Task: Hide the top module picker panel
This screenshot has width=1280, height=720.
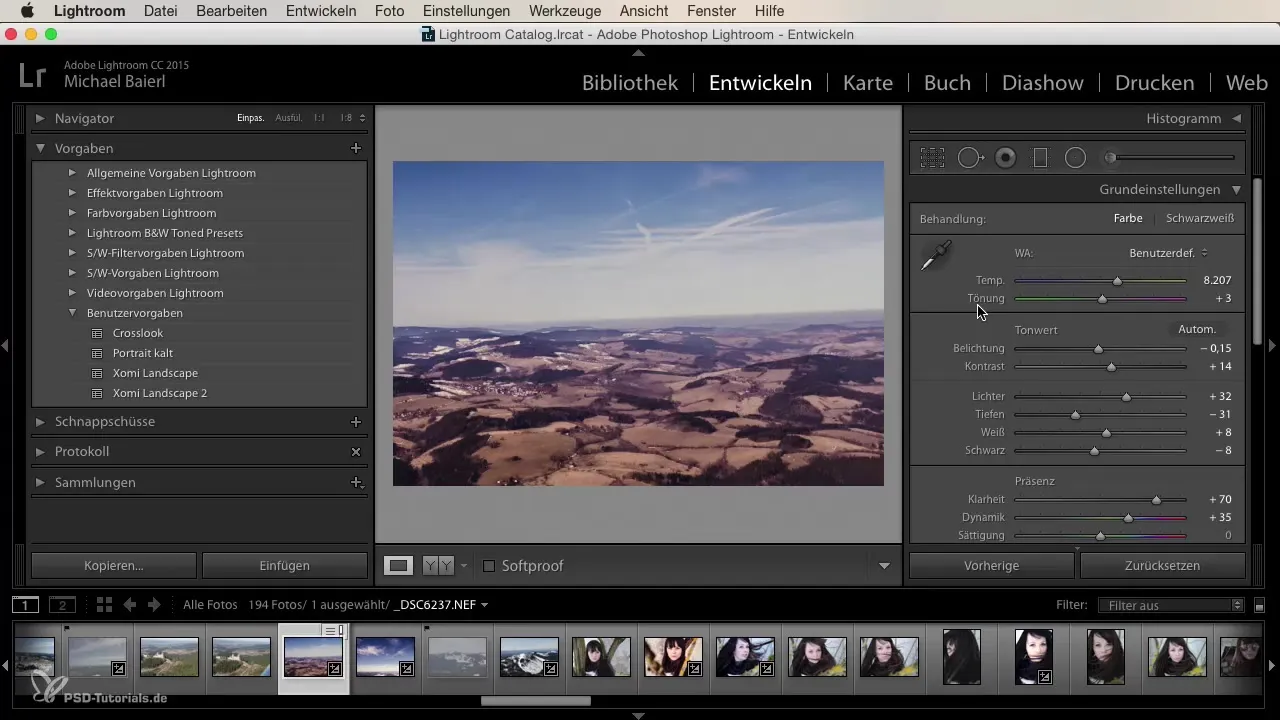Action: click(x=639, y=51)
